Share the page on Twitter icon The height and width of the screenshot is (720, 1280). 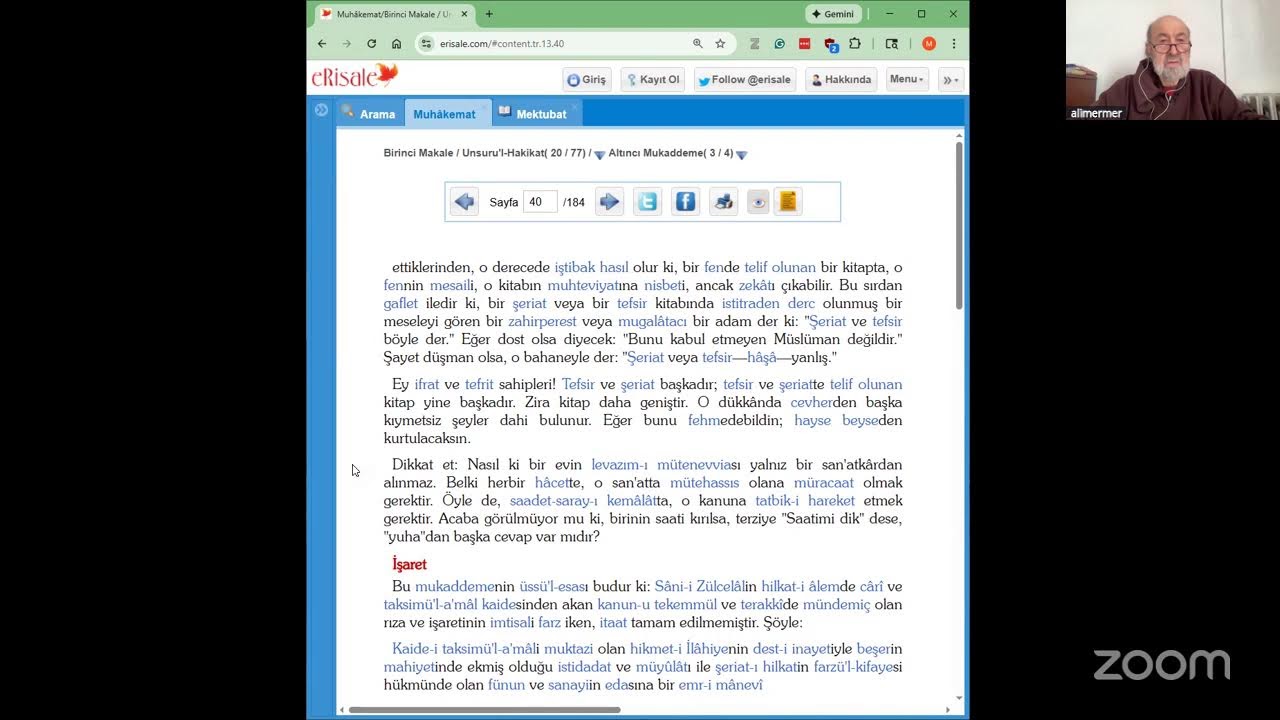click(647, 202)
